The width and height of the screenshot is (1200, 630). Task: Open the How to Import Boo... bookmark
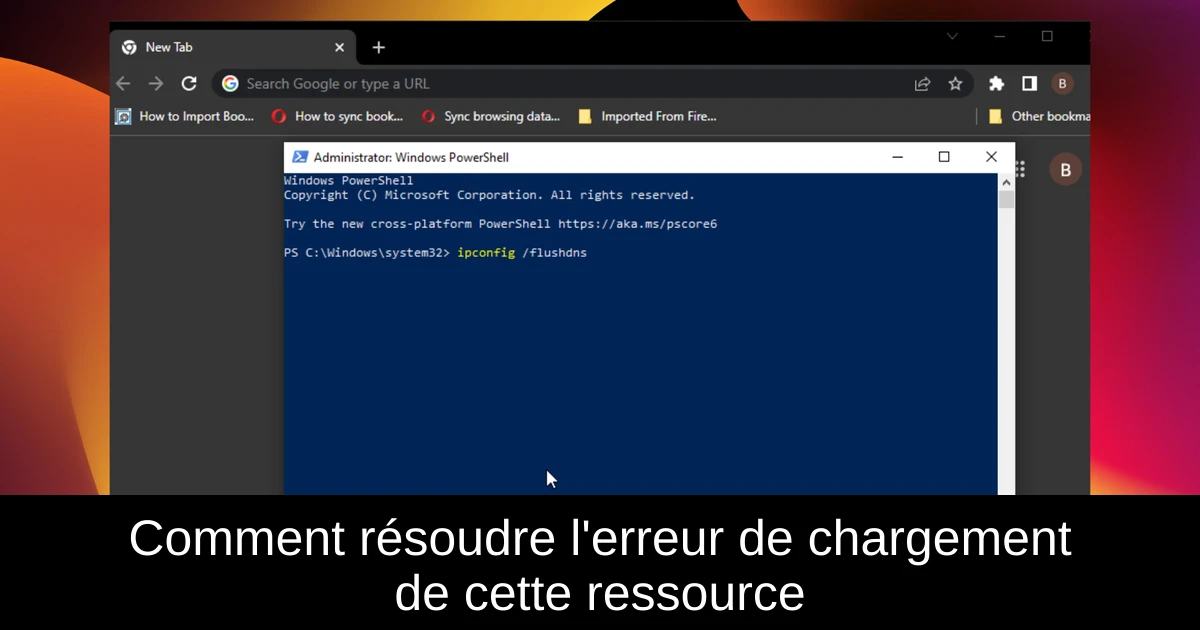point(185,116)
